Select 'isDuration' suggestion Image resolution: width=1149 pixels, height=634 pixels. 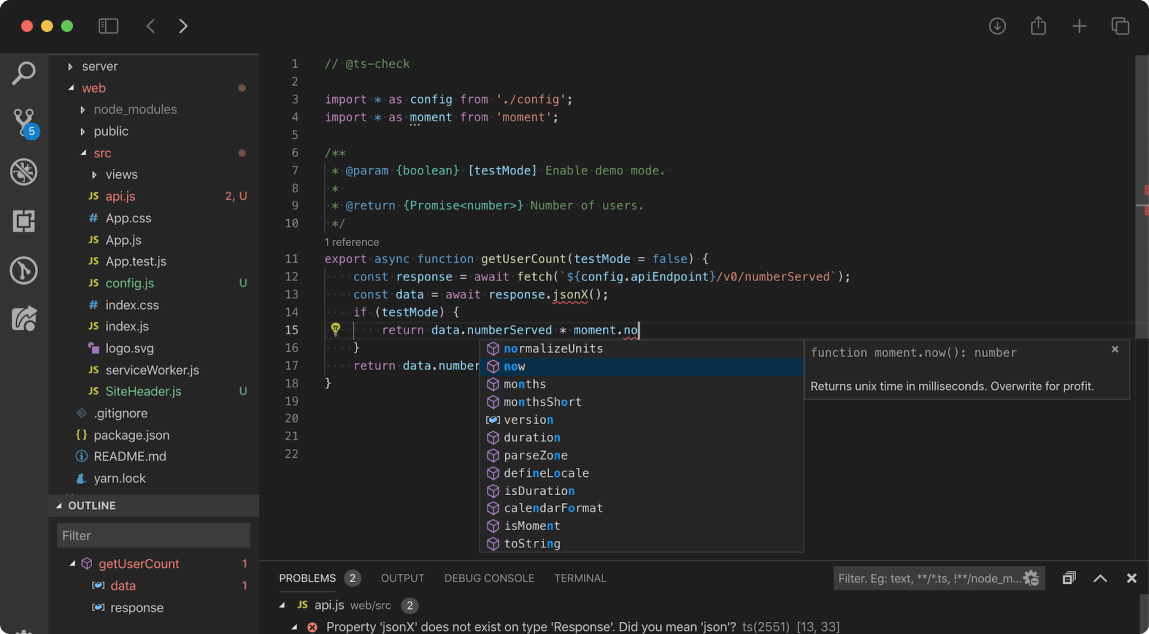coord(641,490)
